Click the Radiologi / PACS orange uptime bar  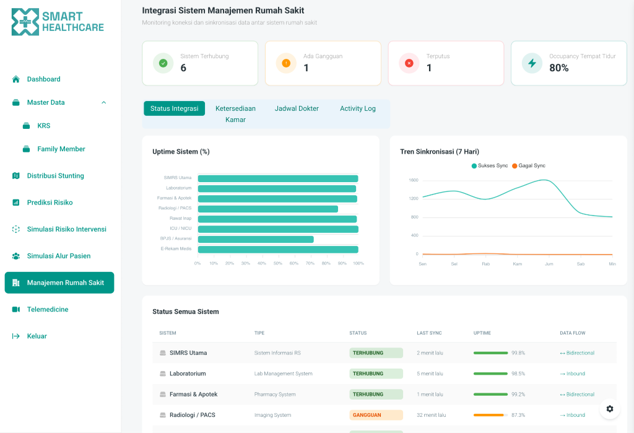click(x=490, y=415)
